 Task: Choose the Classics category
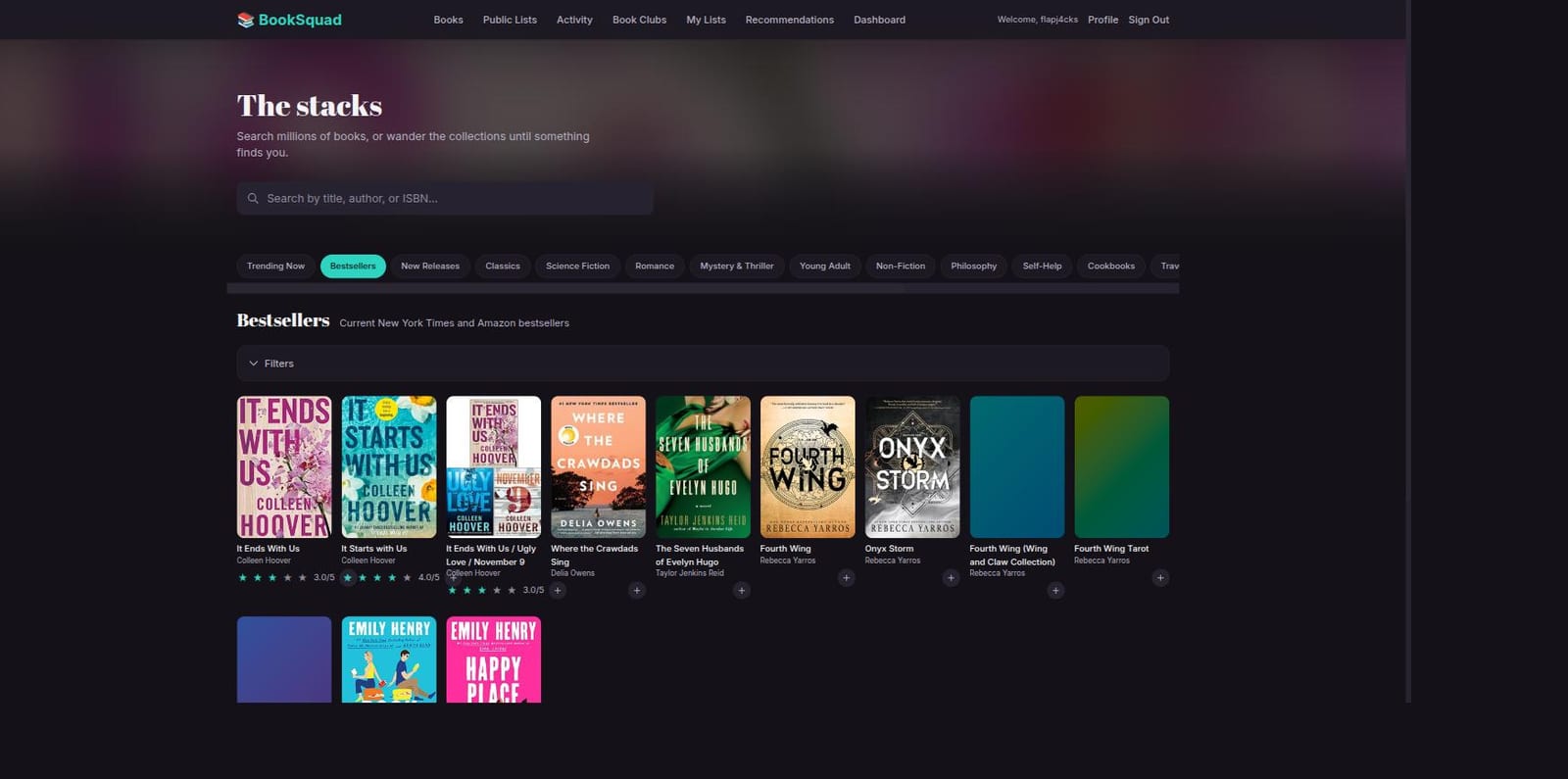503,267
